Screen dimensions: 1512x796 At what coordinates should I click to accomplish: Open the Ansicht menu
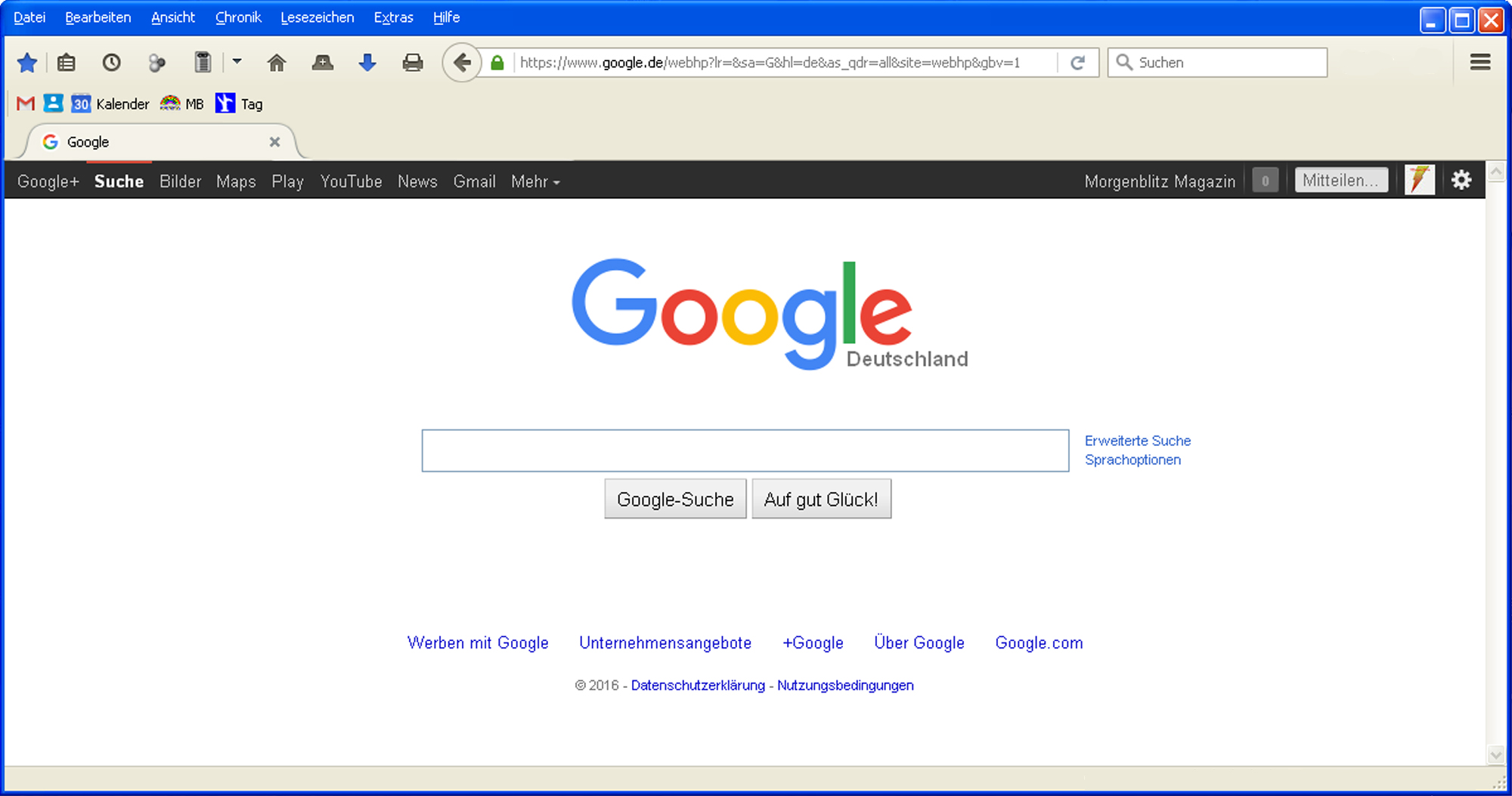pos(173,17)
